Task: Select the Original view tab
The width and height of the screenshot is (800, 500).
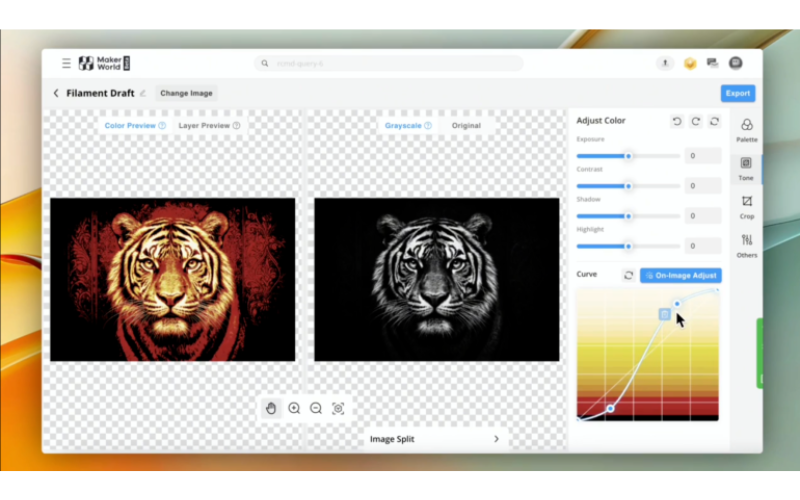Action: [x=466, y=126]
